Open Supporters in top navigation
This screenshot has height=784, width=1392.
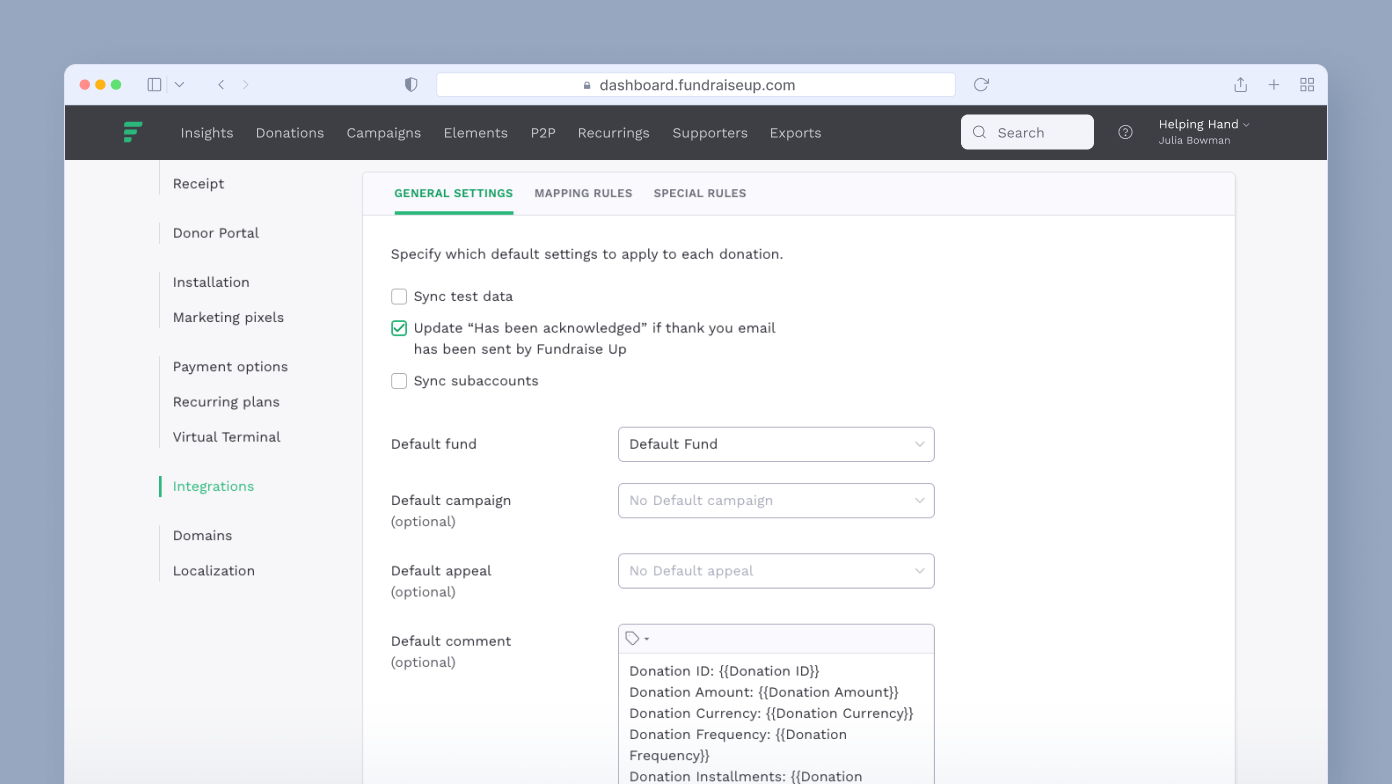pos(710,133)
